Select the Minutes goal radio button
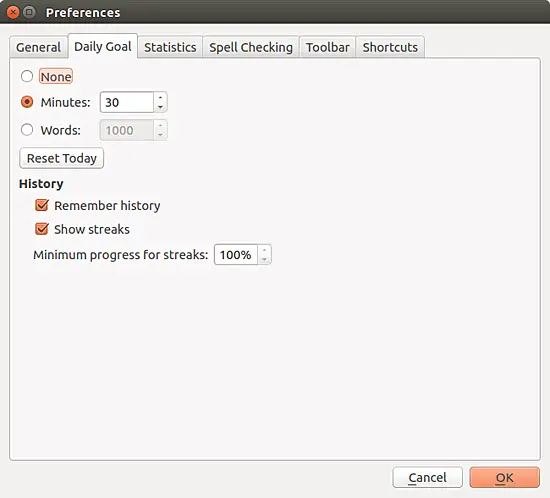The image size is (550, 498). coord(27,102)
